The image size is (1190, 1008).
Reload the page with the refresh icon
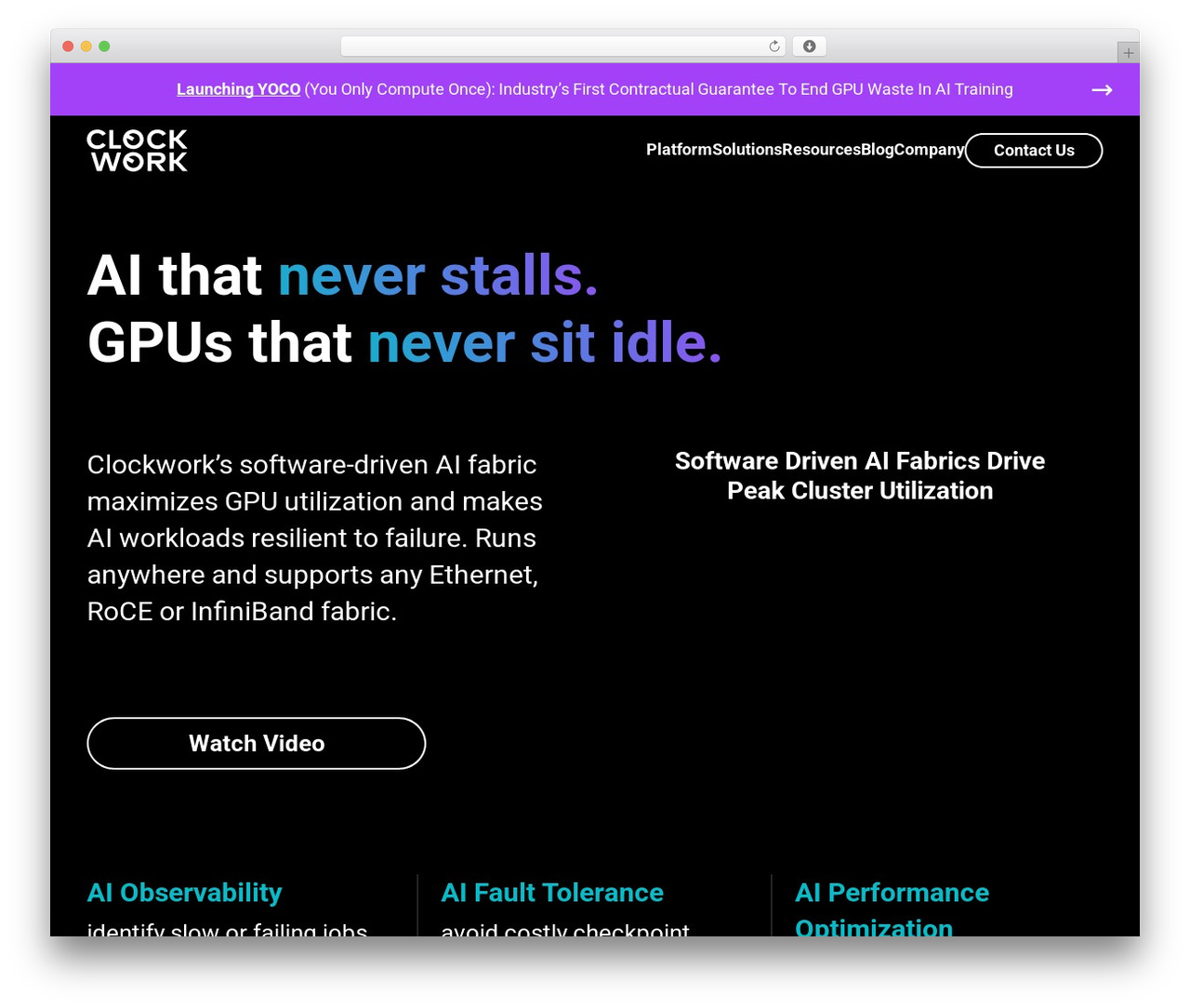point(774,46)
